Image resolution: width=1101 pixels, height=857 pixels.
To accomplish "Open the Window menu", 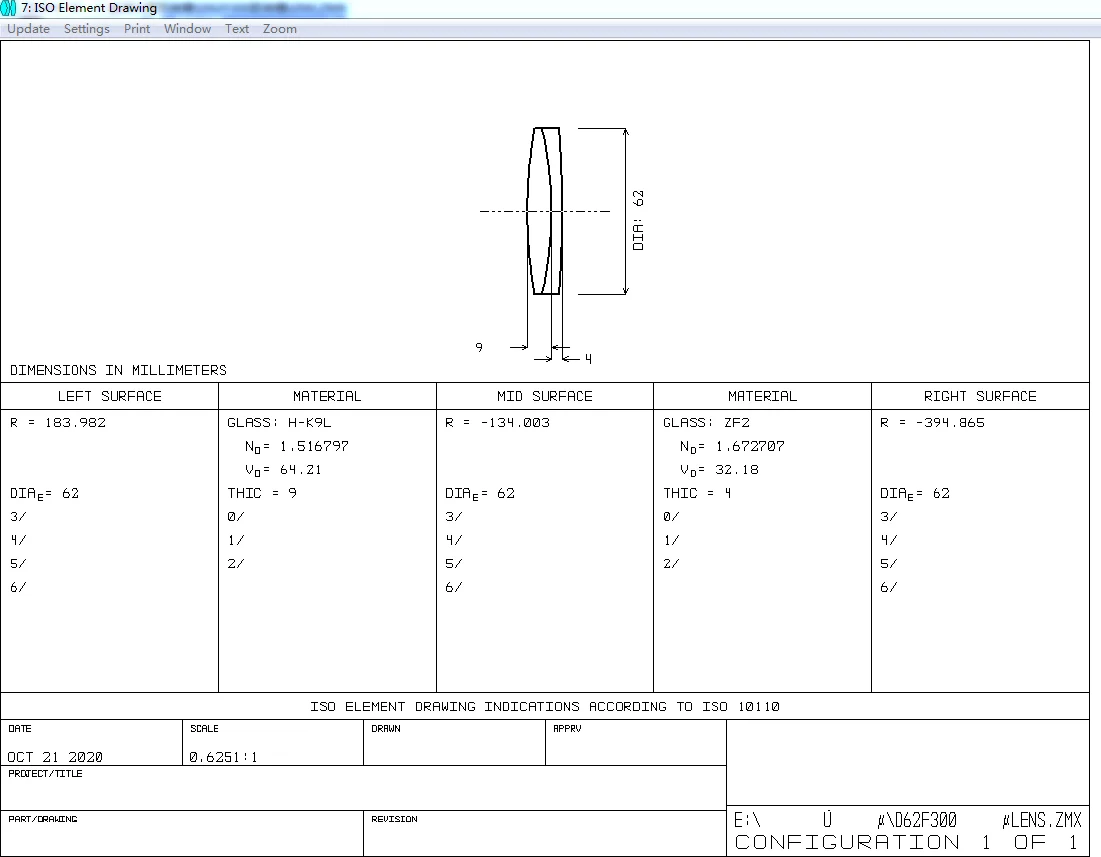I will (x=187, y=29).
